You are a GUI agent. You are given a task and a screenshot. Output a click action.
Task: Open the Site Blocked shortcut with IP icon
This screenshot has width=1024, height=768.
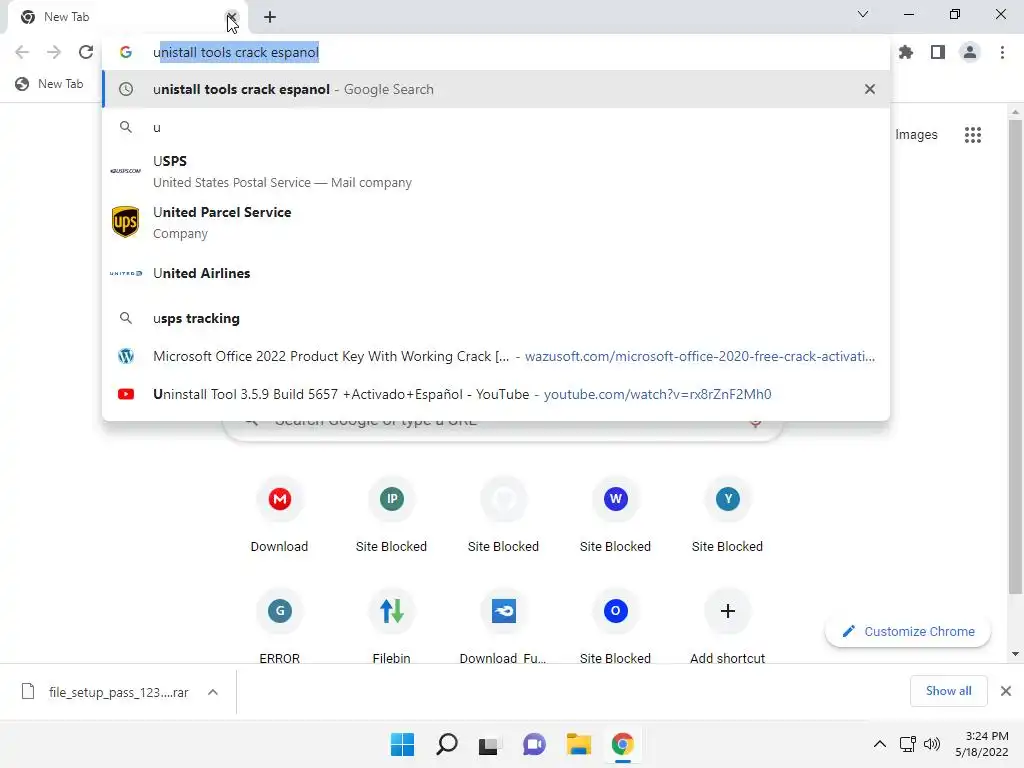click(391, 516)
